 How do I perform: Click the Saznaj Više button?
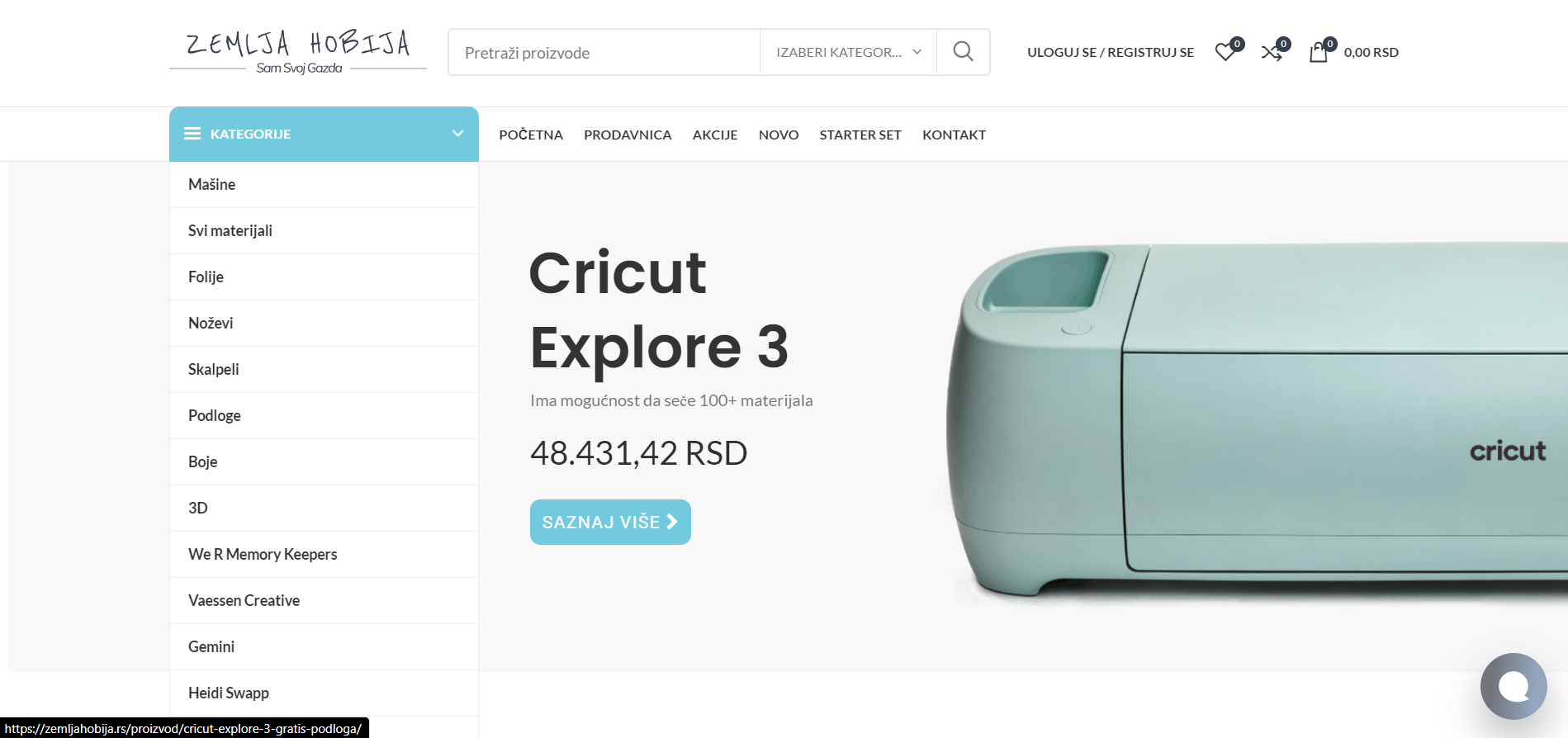[610, 522]
